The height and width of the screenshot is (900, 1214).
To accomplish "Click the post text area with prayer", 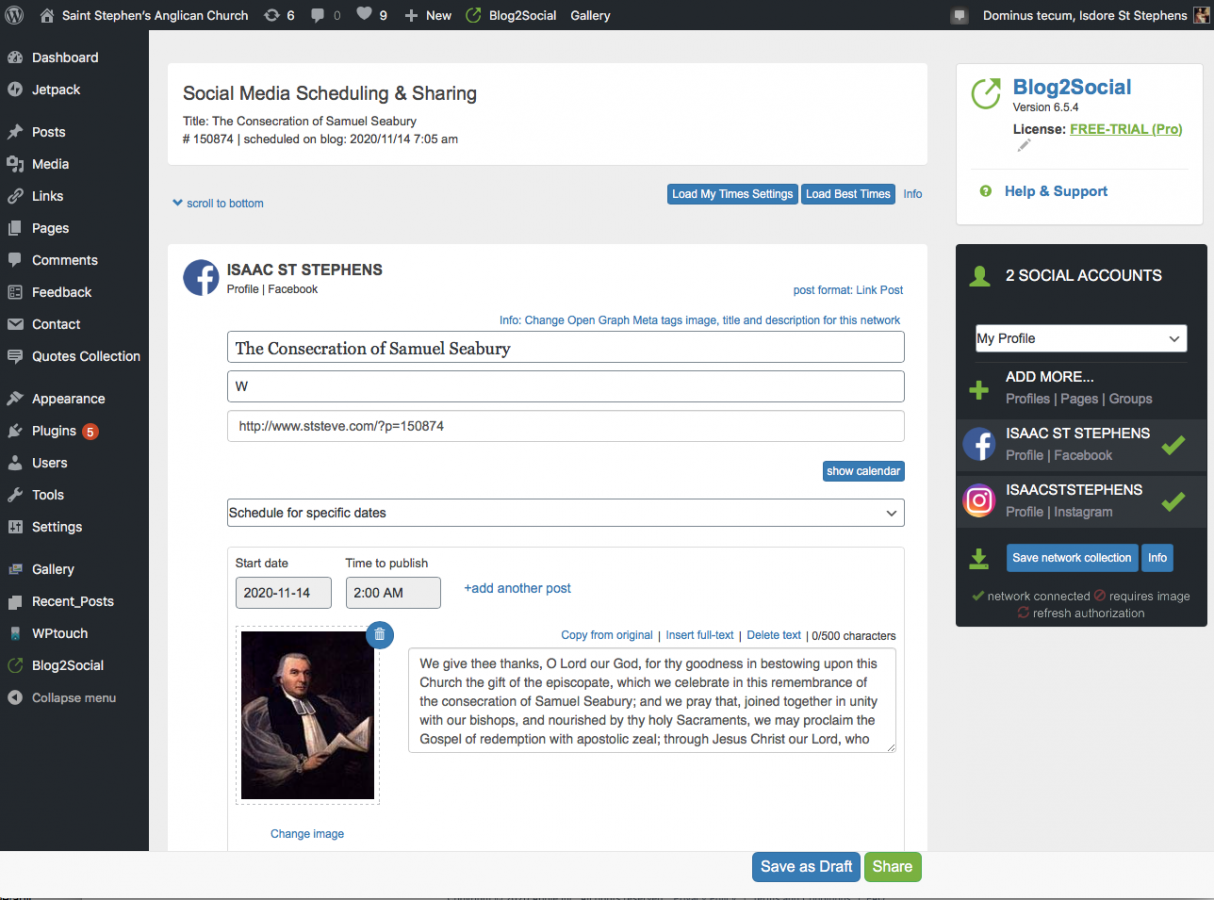I will point(652,700).
